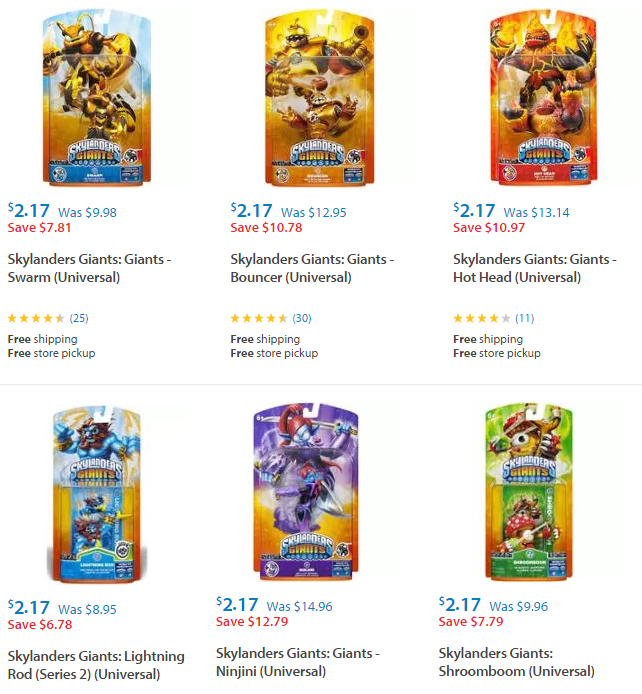Open Skylanders Giants Hot Head (Universal) title link

535,267
